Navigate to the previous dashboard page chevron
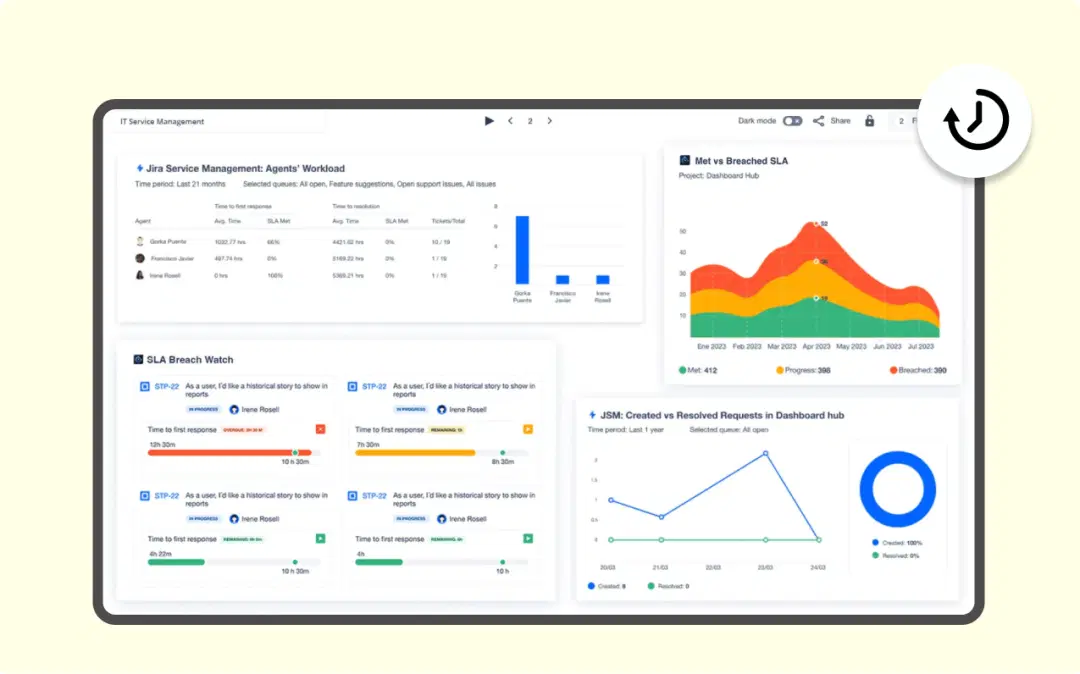1080x674 pixels. (510, 120)
